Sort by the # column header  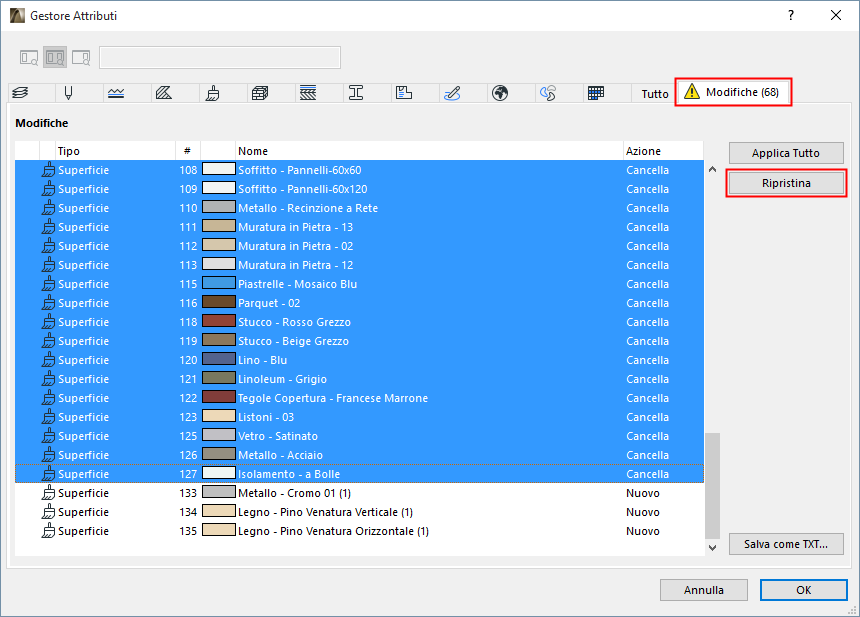188,151
